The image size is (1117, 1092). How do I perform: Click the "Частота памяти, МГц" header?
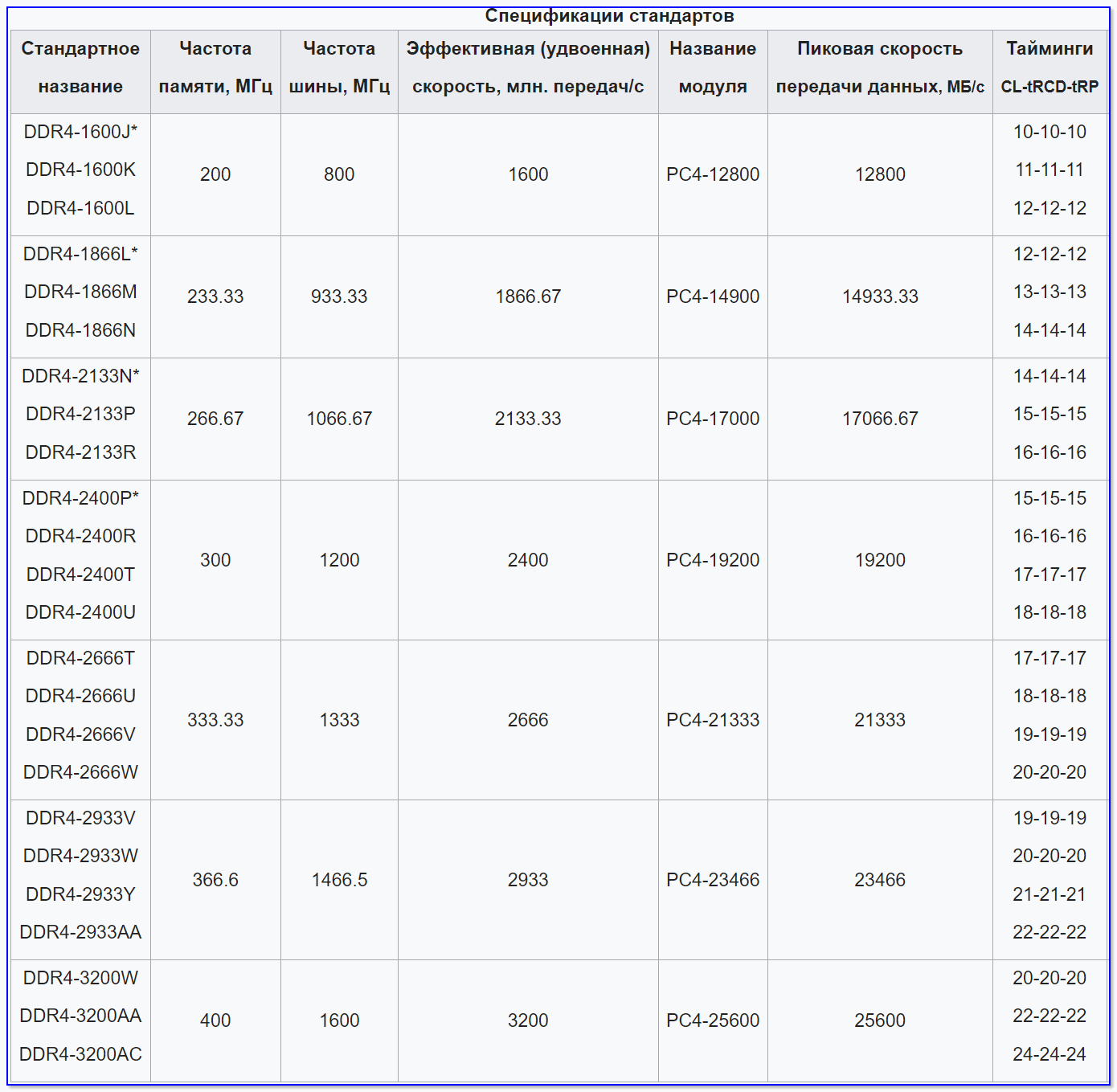(215, 67)
